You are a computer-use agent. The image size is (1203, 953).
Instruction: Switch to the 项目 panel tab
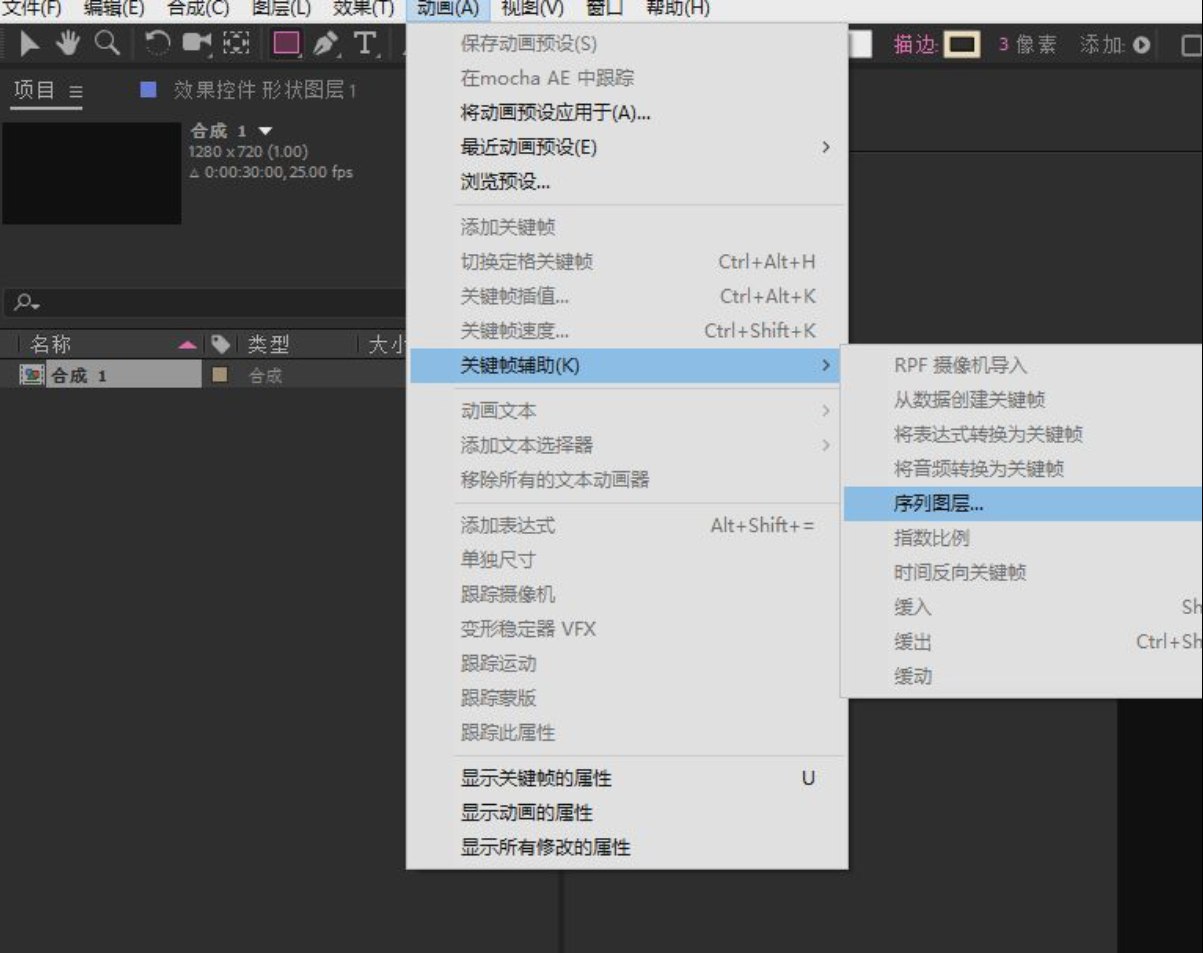click(36, 90)
